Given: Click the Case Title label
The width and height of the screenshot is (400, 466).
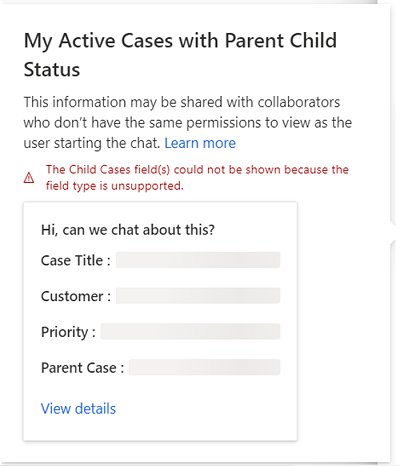Looking at the screenshot, I should point(75,260).
